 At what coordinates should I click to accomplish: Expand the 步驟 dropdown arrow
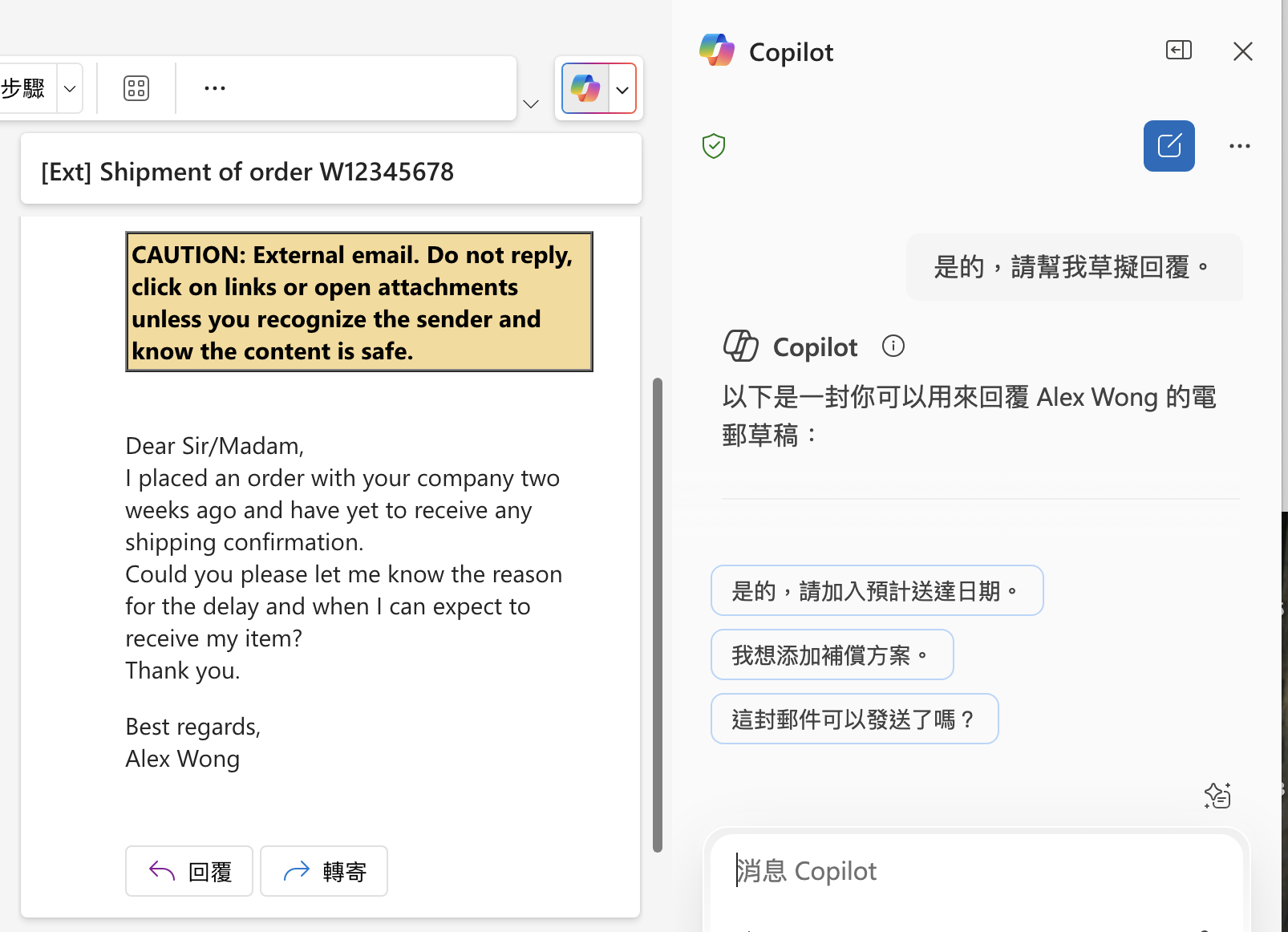(70, 88)
